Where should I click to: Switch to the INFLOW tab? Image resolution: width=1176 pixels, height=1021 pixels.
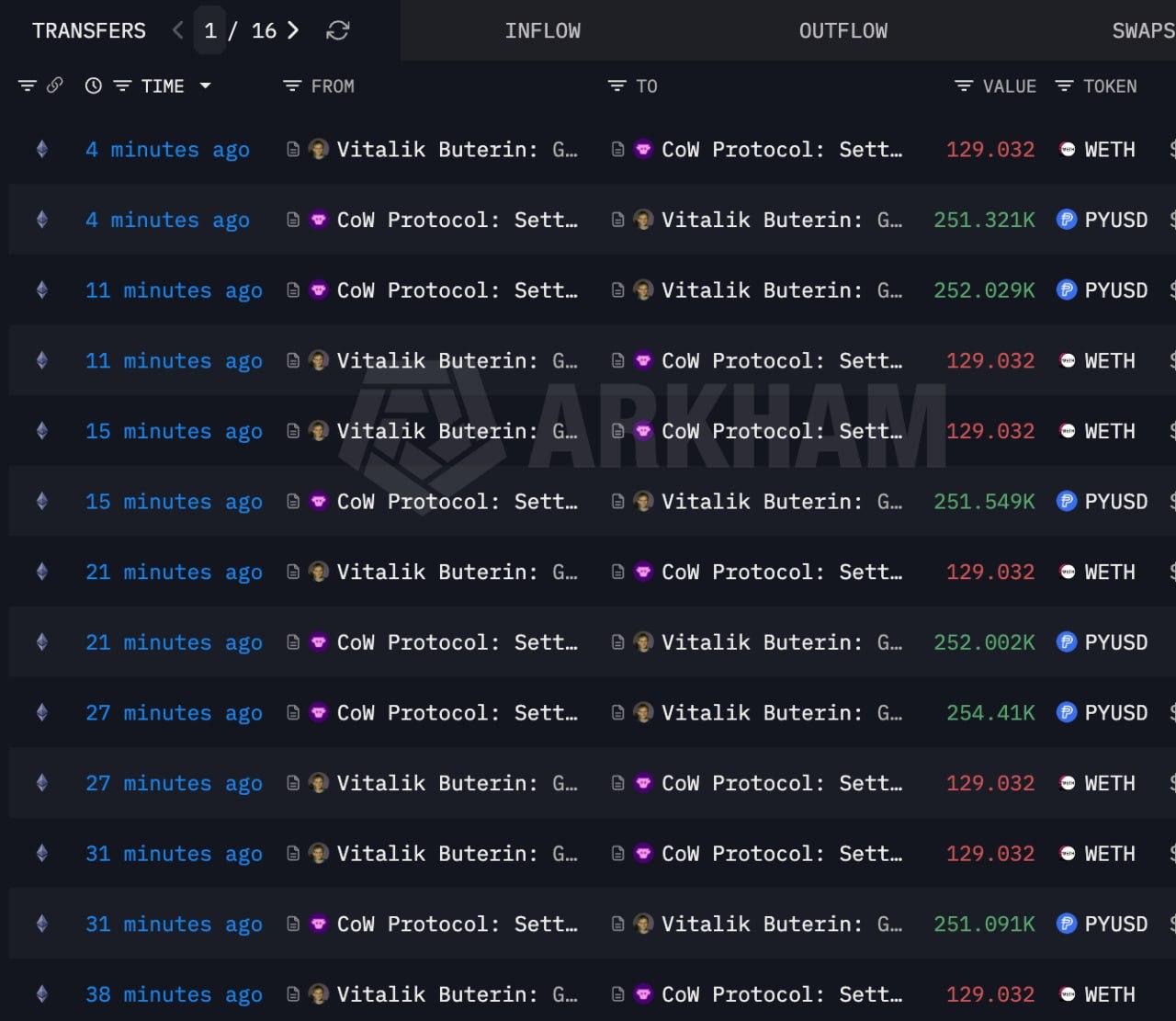pos(542,31)
